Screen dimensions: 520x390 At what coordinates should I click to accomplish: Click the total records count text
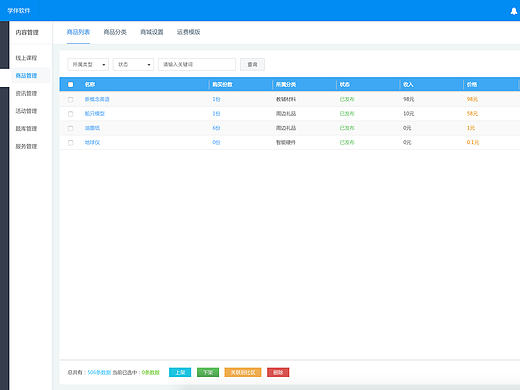coord(99,372)
